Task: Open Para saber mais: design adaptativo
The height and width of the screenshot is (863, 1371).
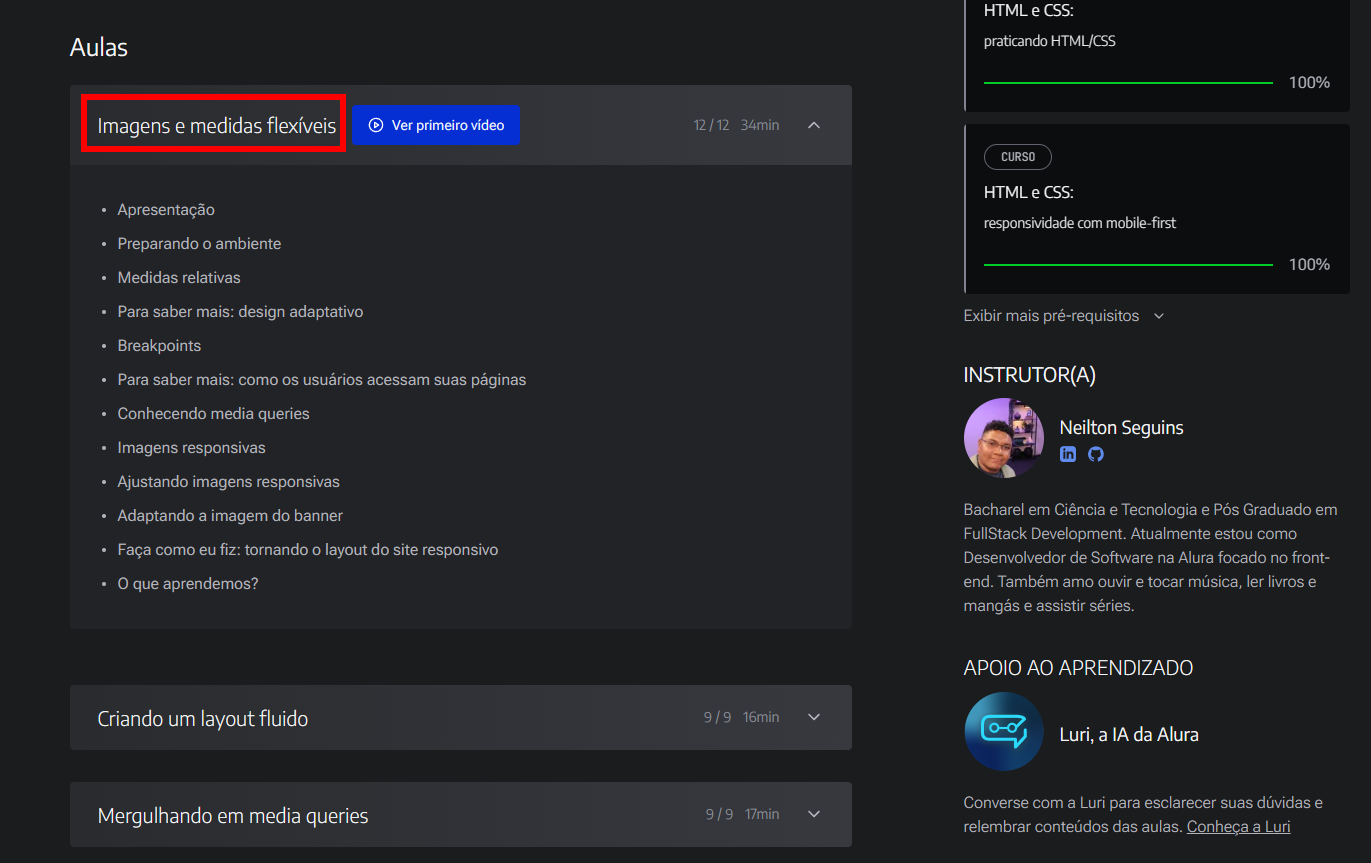Action: coord(240,312)
